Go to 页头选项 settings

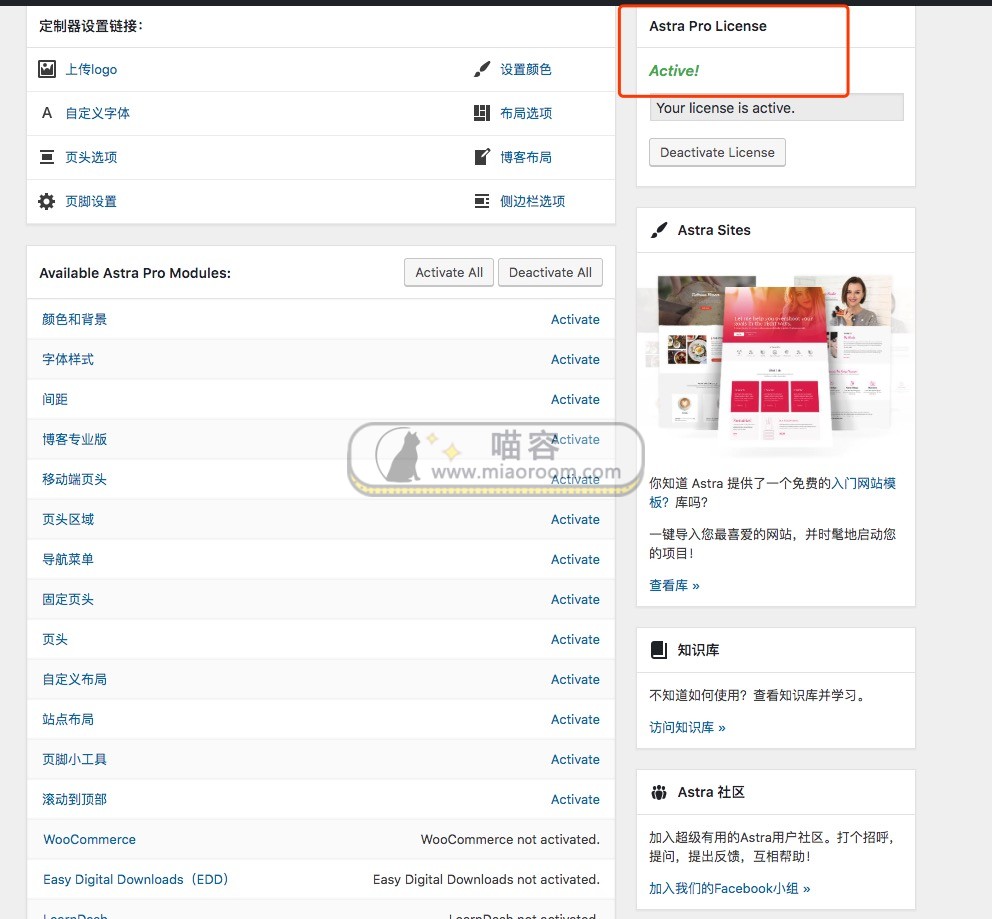point(91,157)
